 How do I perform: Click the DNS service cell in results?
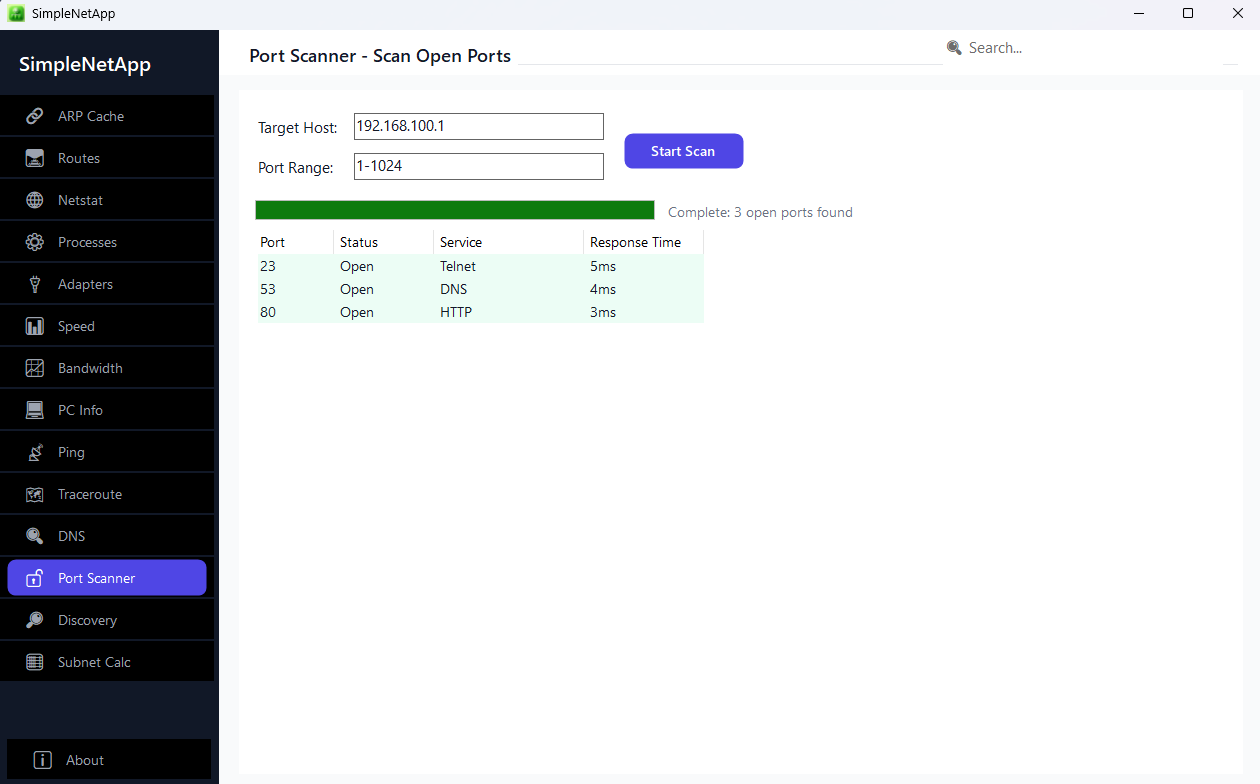pyautogui.click(x=454, y=289)
